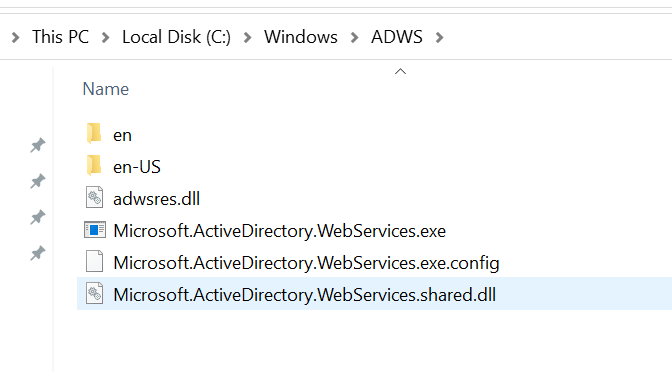Click the second pin icon in sidebar
The height and width of the screenshot is (372, 672).
(x=38, y=181)
